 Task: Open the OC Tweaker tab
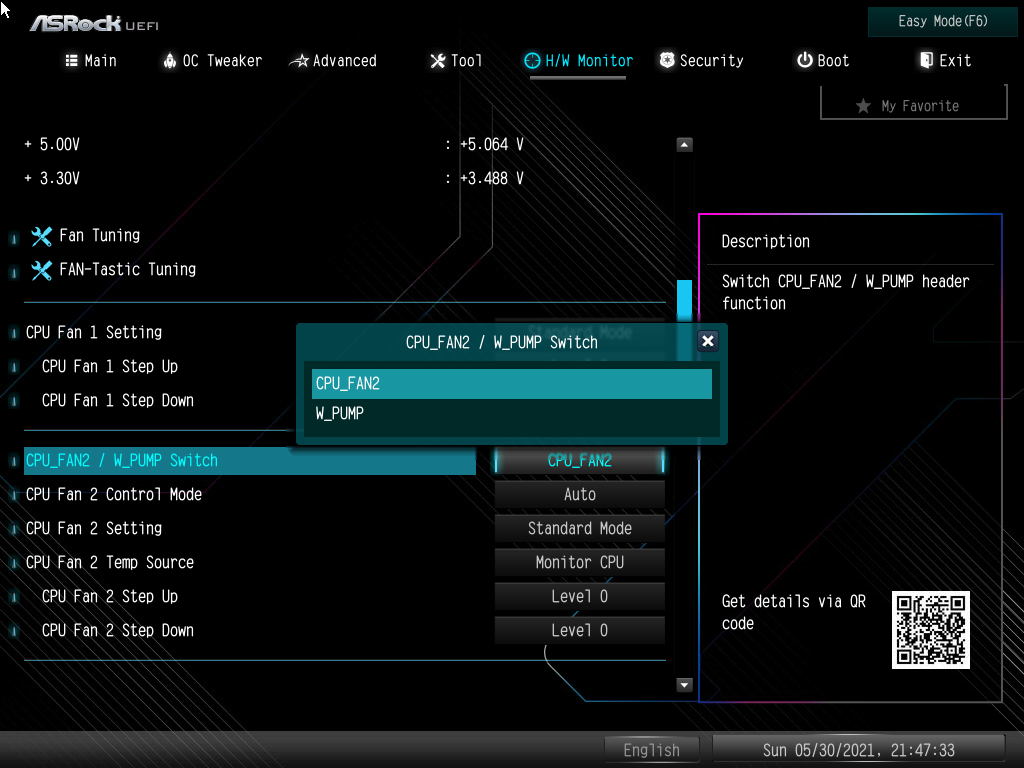tap(212, 61)
